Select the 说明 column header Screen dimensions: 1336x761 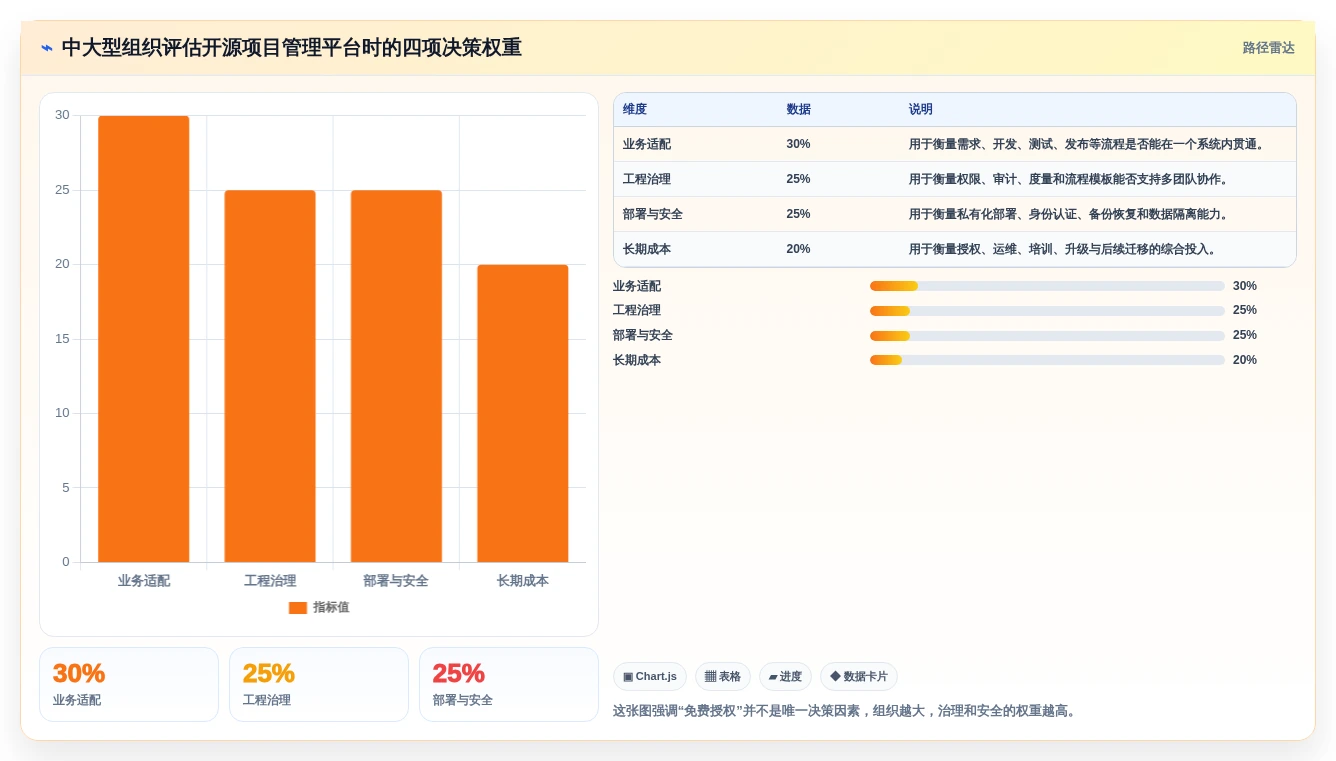(x=921, y=109)
